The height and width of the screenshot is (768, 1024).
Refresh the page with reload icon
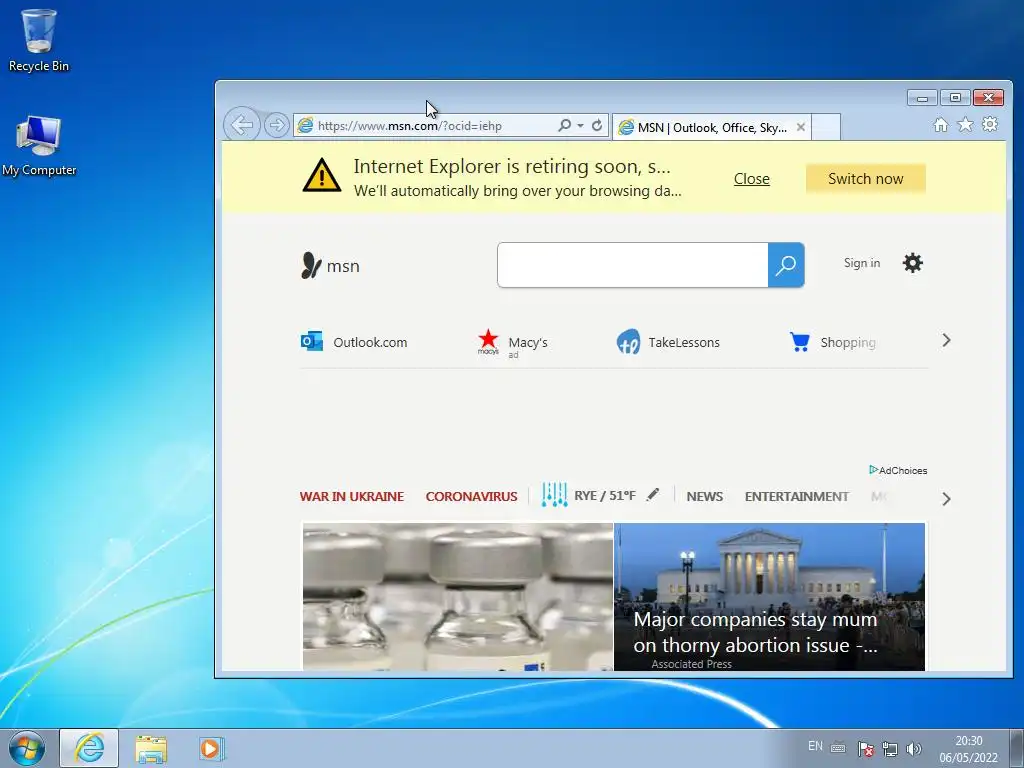point(597,125)
